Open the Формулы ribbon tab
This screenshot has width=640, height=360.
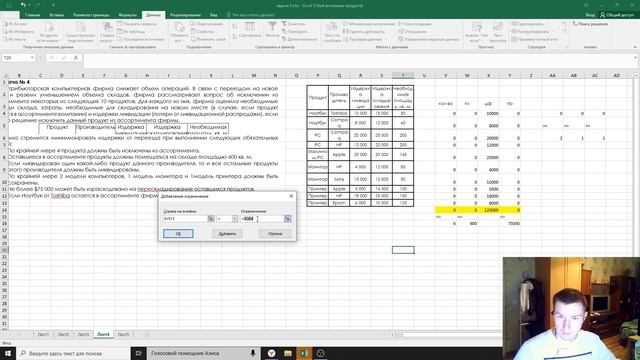point(128,15)
